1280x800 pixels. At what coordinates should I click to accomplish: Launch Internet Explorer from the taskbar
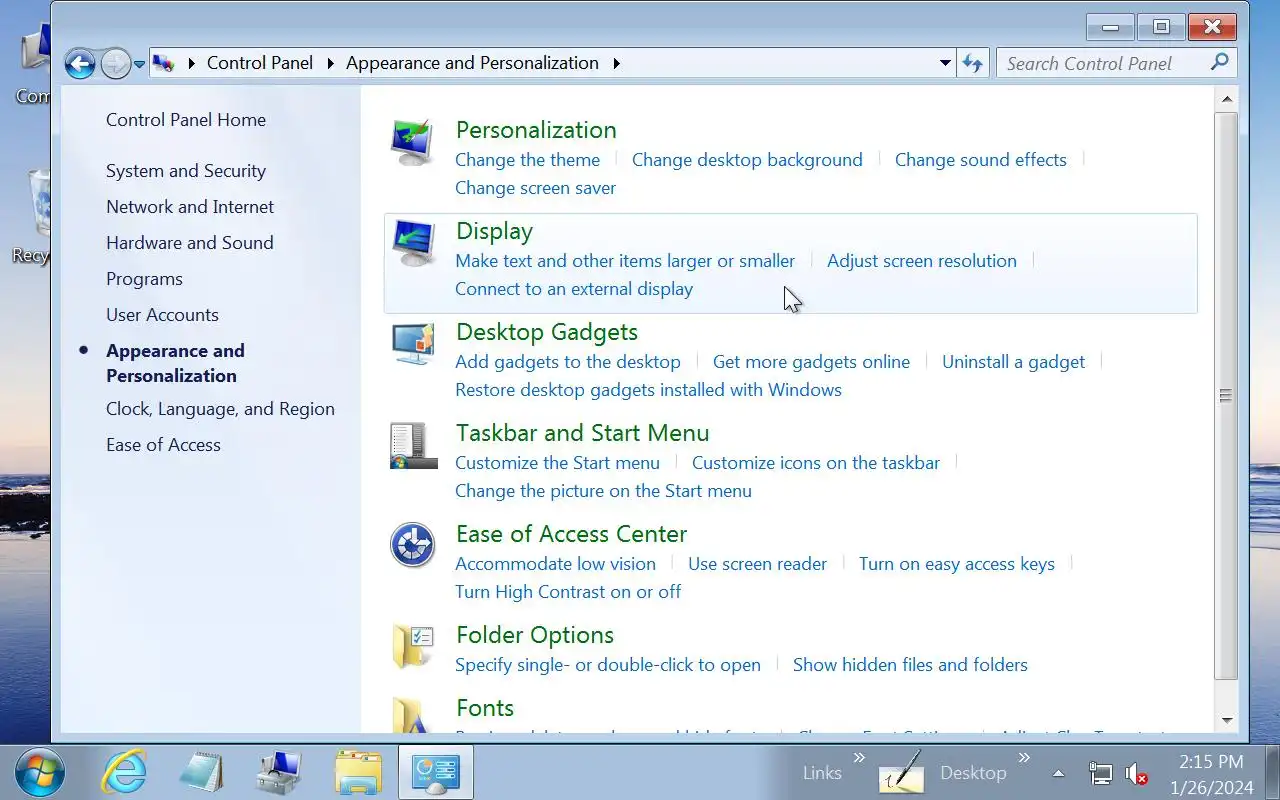click(124, 772)
